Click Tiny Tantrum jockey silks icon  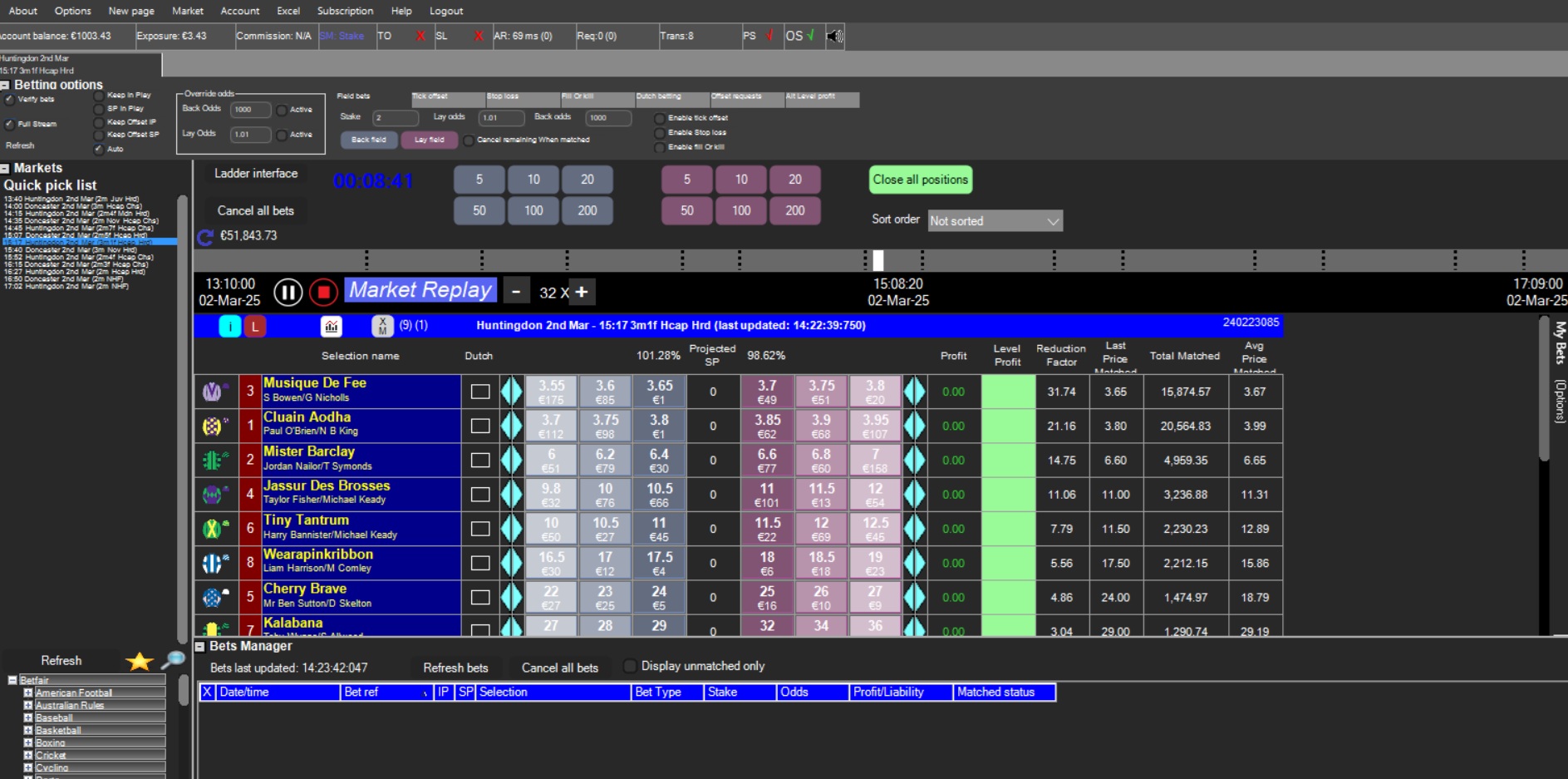[214, 529]
